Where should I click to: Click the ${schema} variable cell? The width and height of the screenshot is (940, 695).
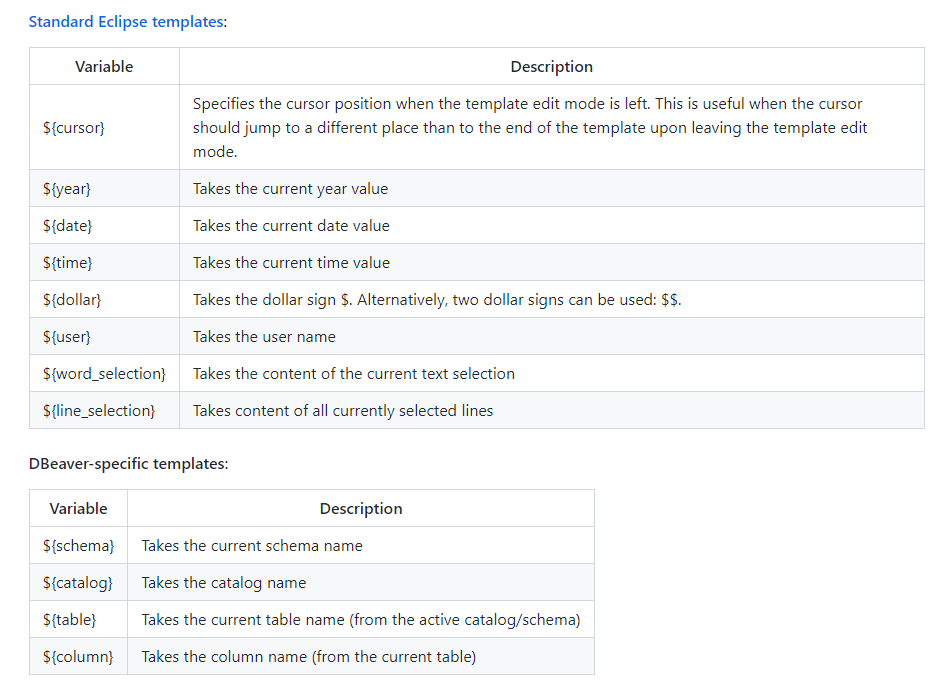tap(78, 546)
